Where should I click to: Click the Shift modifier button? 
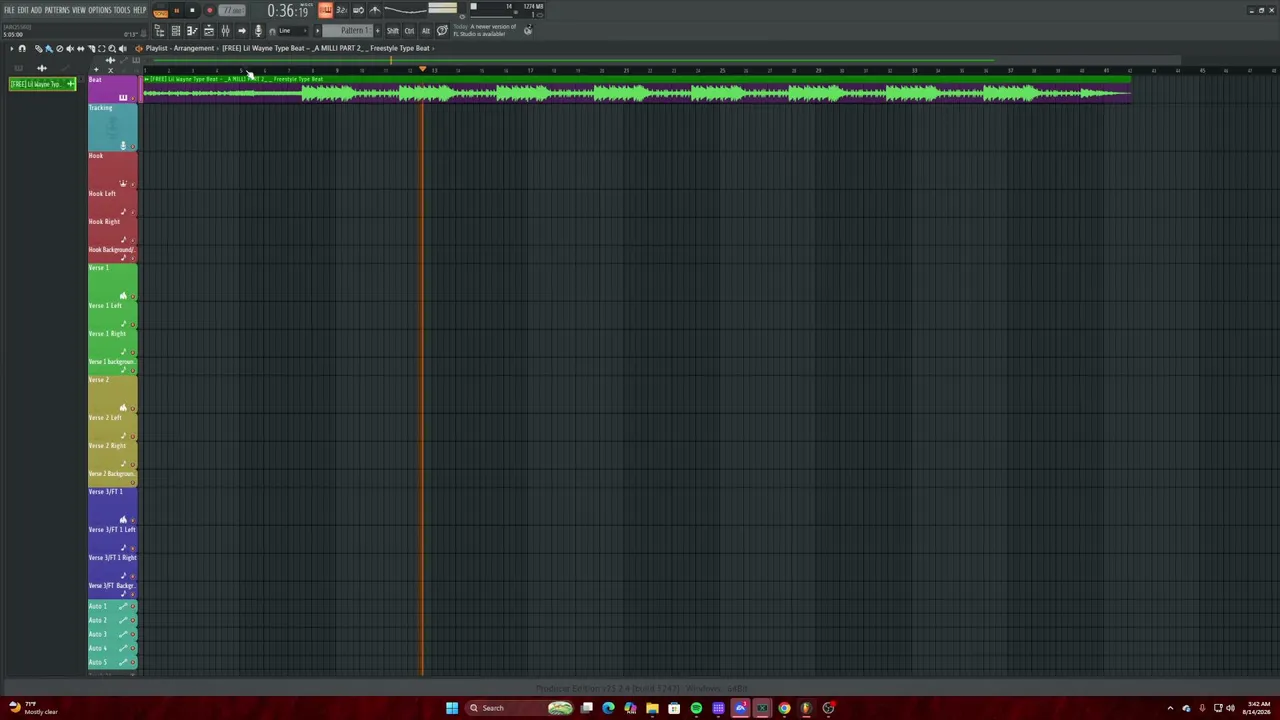pyautogui.click(x=393, y=31)
